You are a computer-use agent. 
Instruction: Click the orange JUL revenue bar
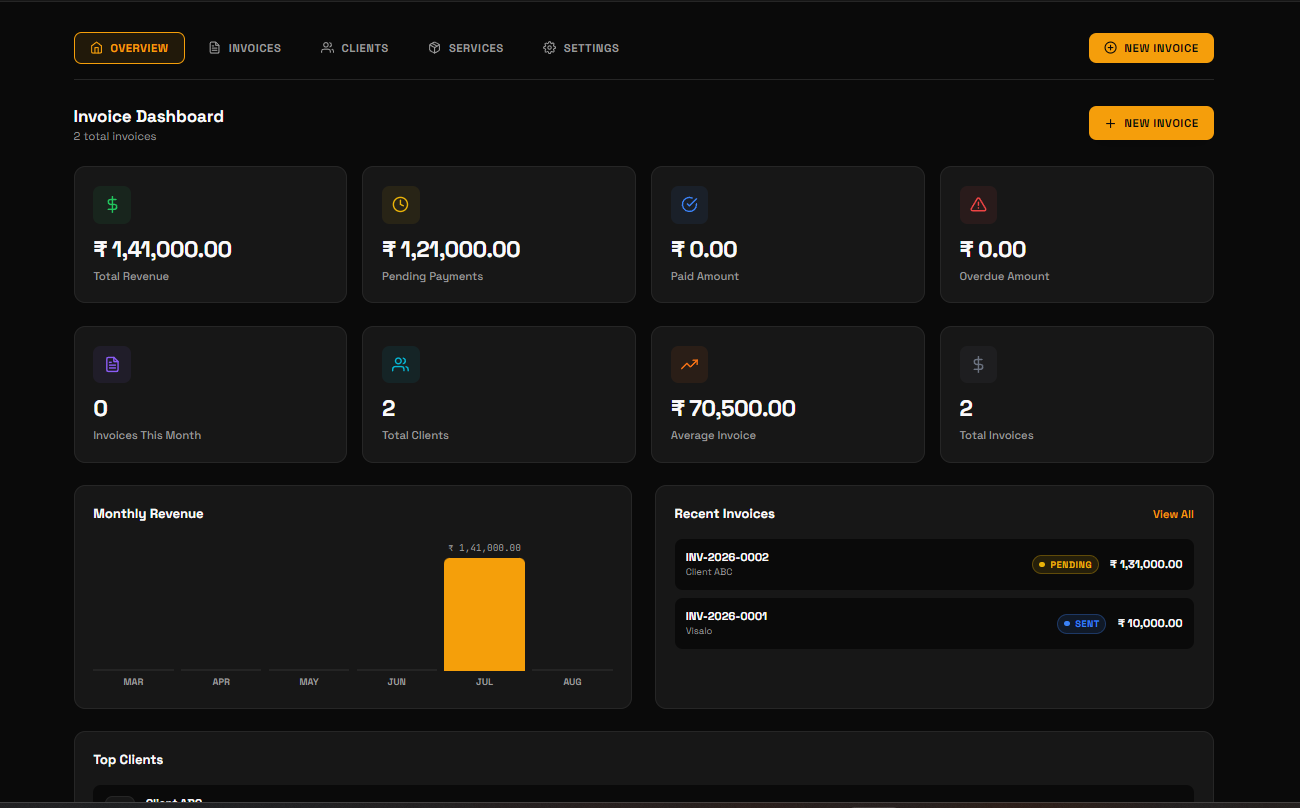coord(484,614)
